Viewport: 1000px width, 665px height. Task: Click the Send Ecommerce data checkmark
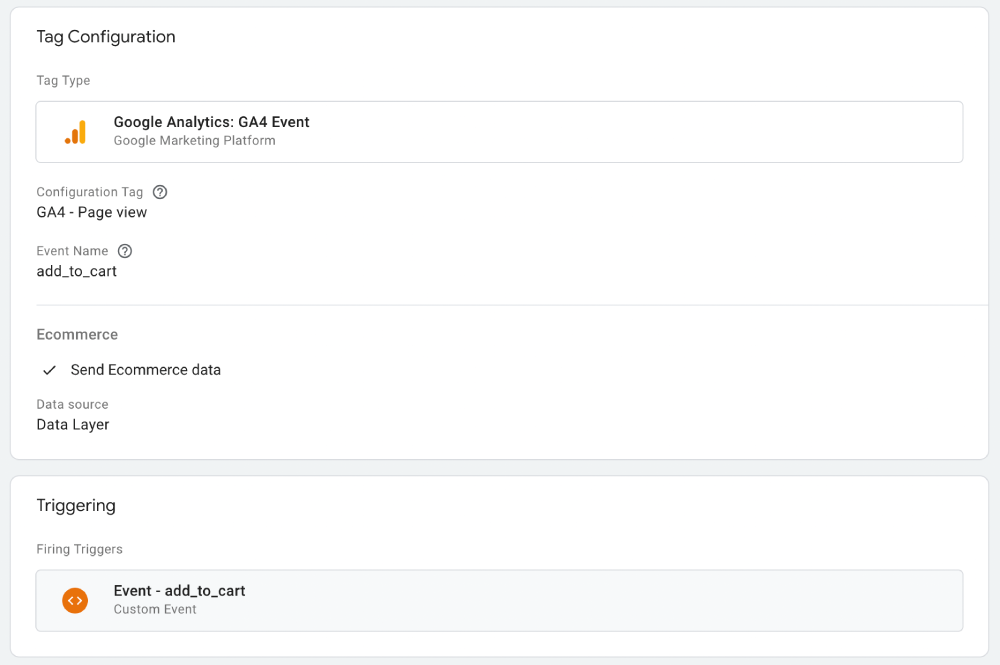[x=50, y=370]
